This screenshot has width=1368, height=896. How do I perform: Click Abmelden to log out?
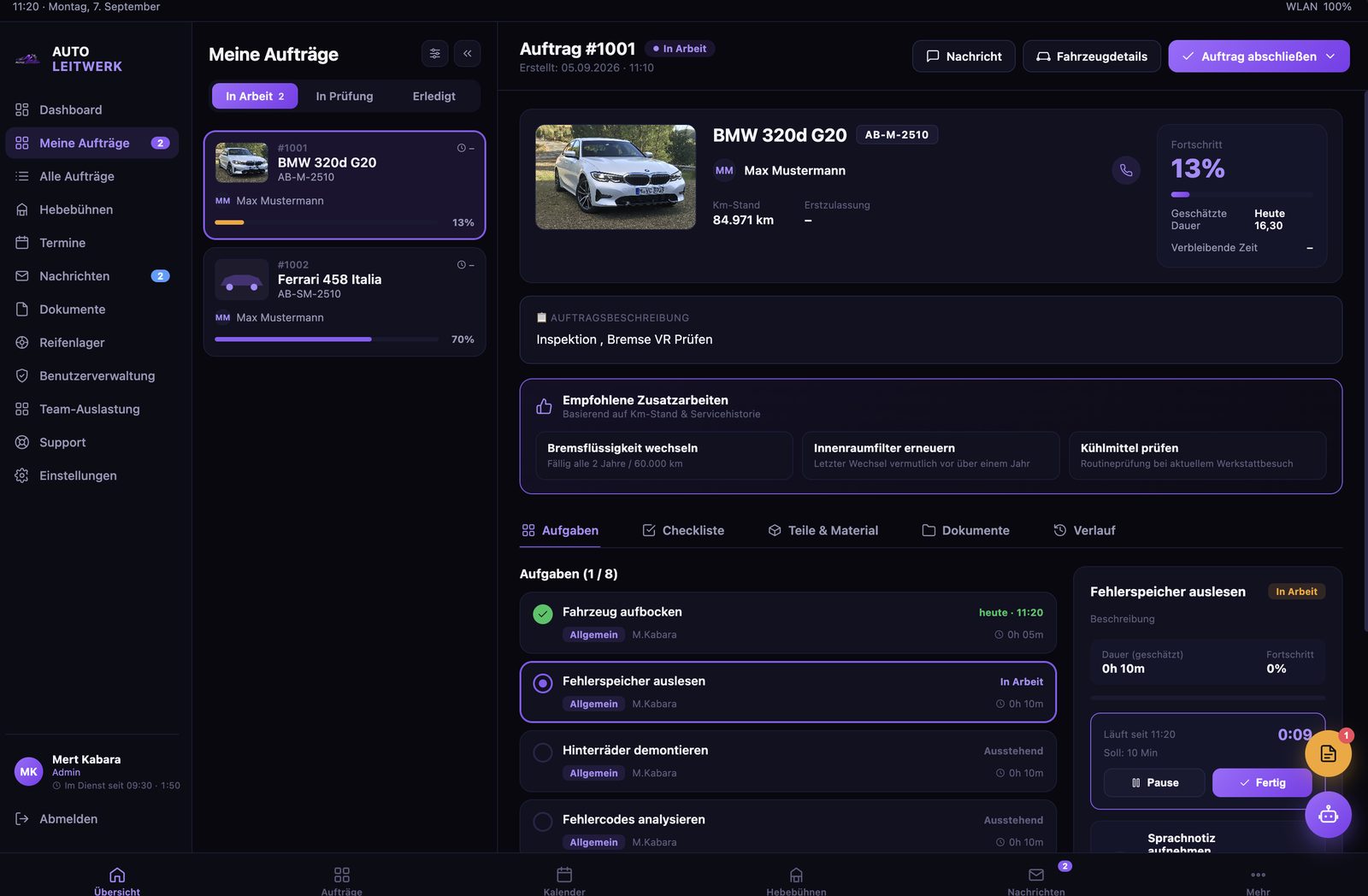coord(56,819)
